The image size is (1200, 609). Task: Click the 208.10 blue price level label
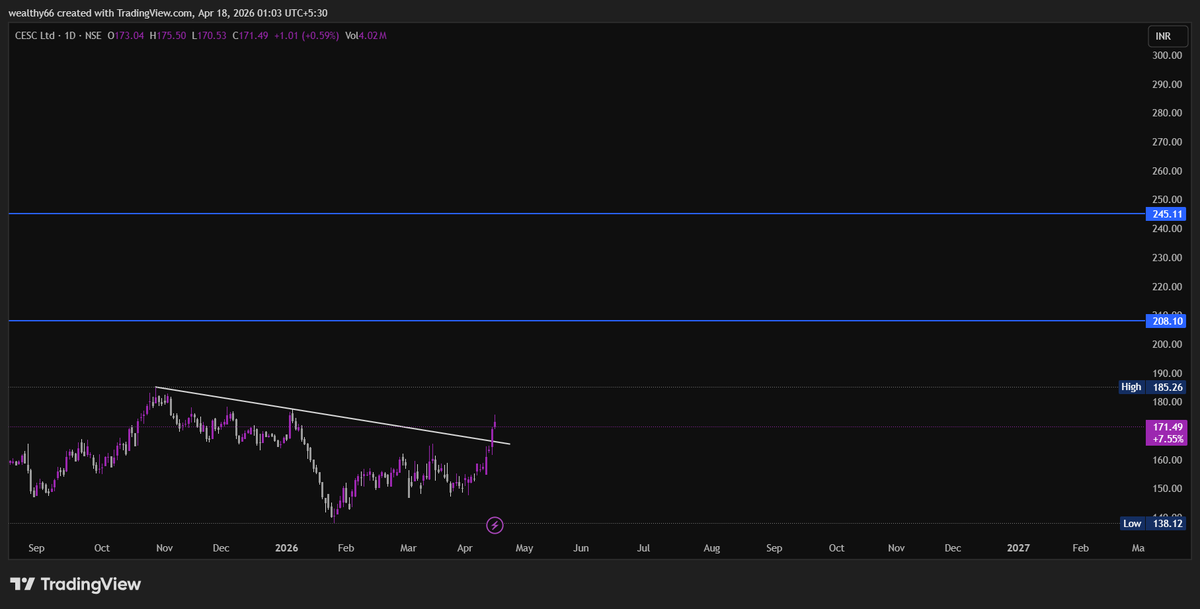pyautogui.click(x=1164, y=320)
